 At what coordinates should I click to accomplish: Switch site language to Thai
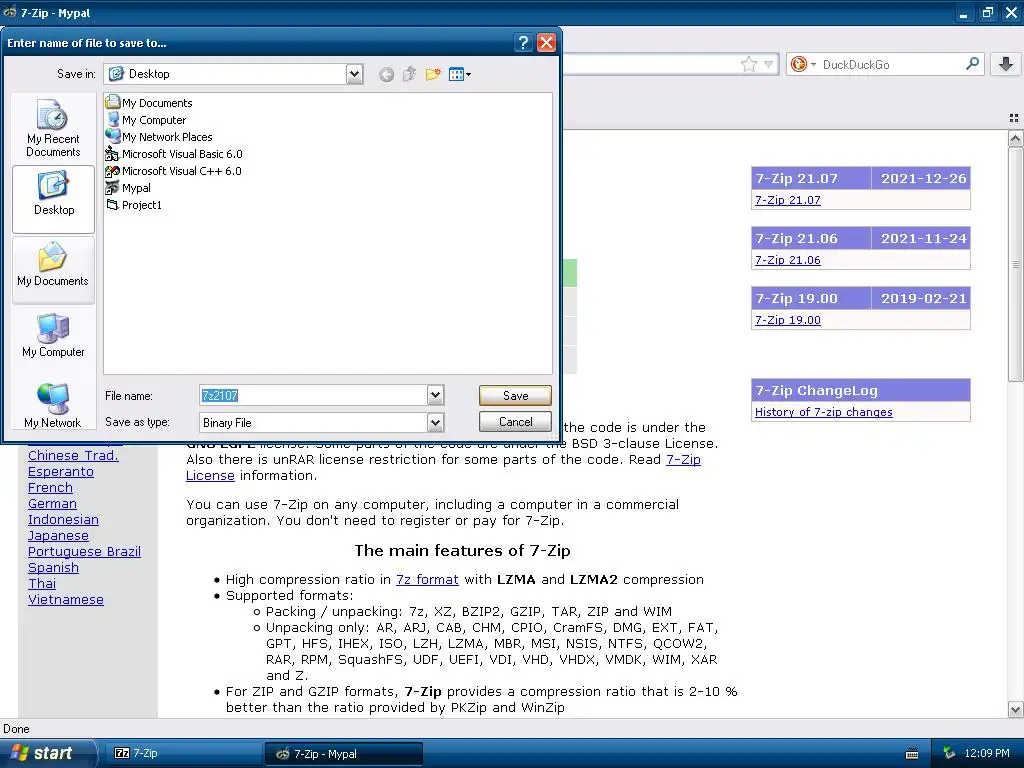pos(42,583)
